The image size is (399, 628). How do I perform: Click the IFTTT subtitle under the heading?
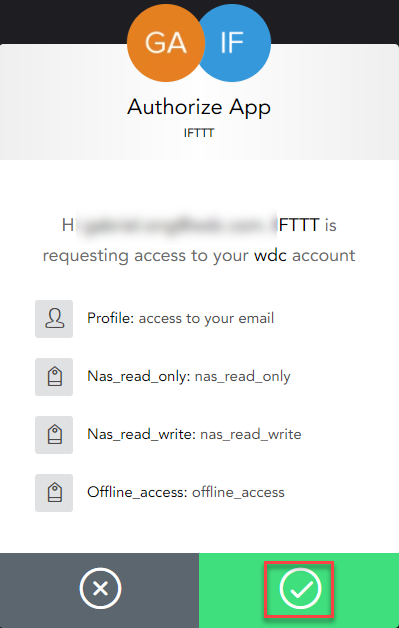(x=199, y=133)
